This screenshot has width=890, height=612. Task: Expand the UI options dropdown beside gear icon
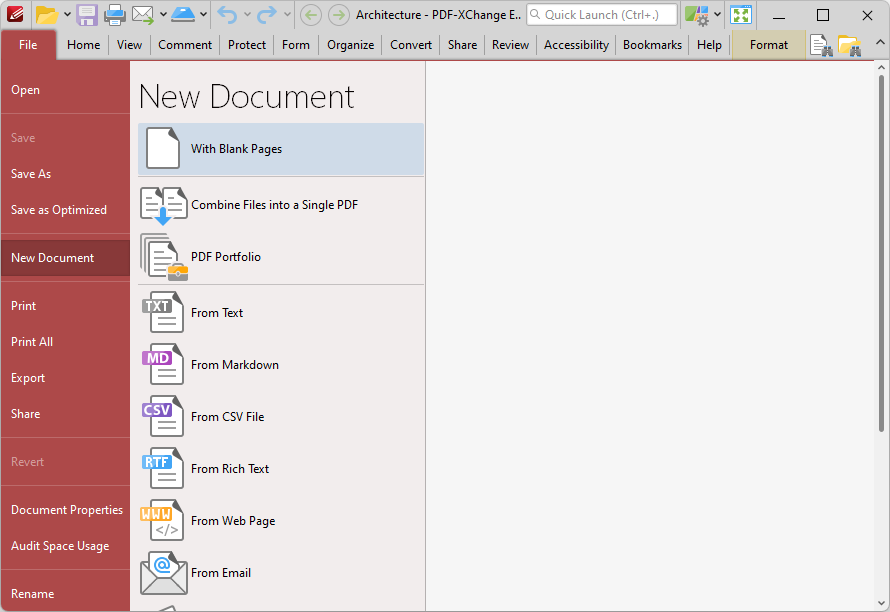coord(717,15)
